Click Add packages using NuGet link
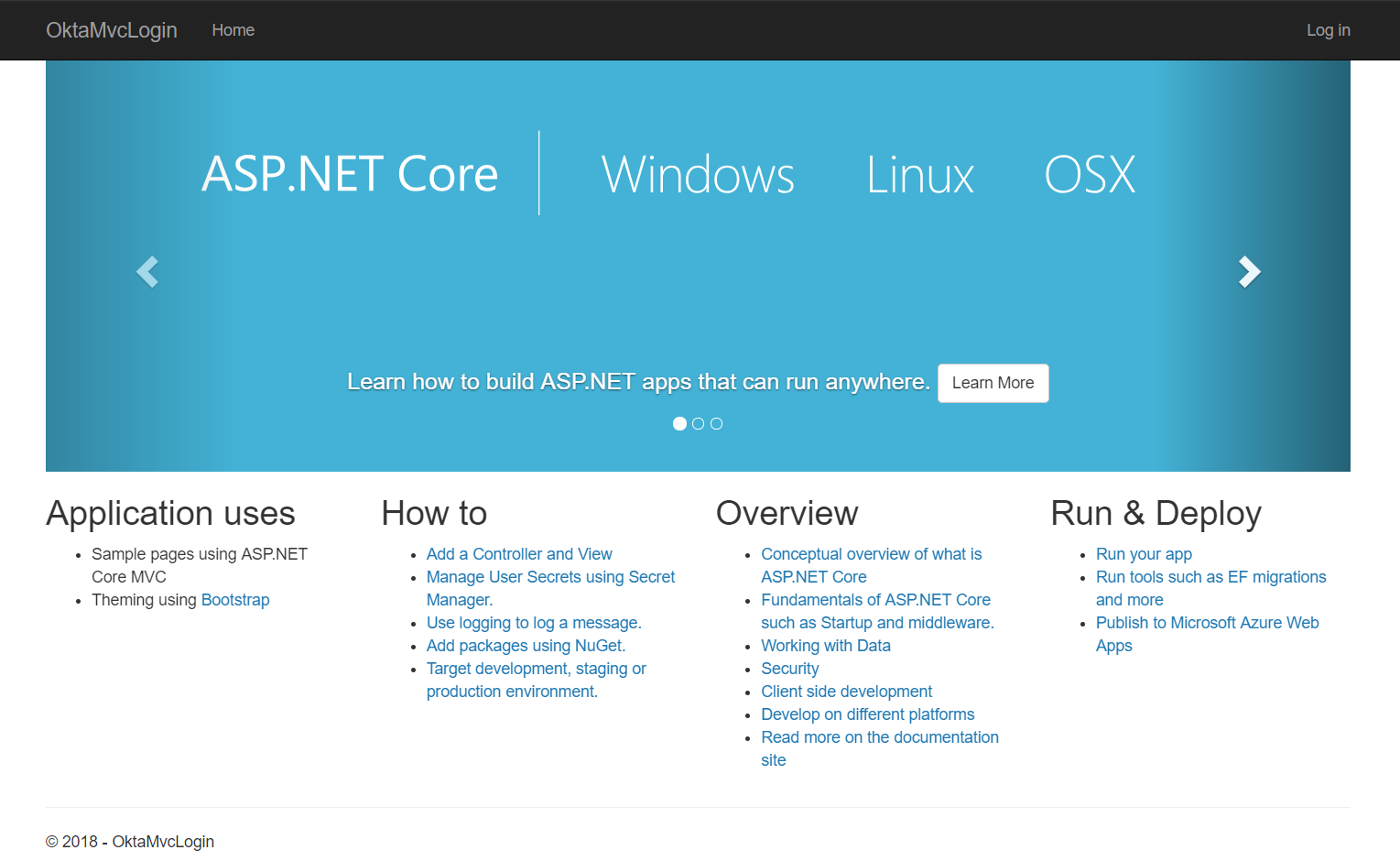 point(526,646)
